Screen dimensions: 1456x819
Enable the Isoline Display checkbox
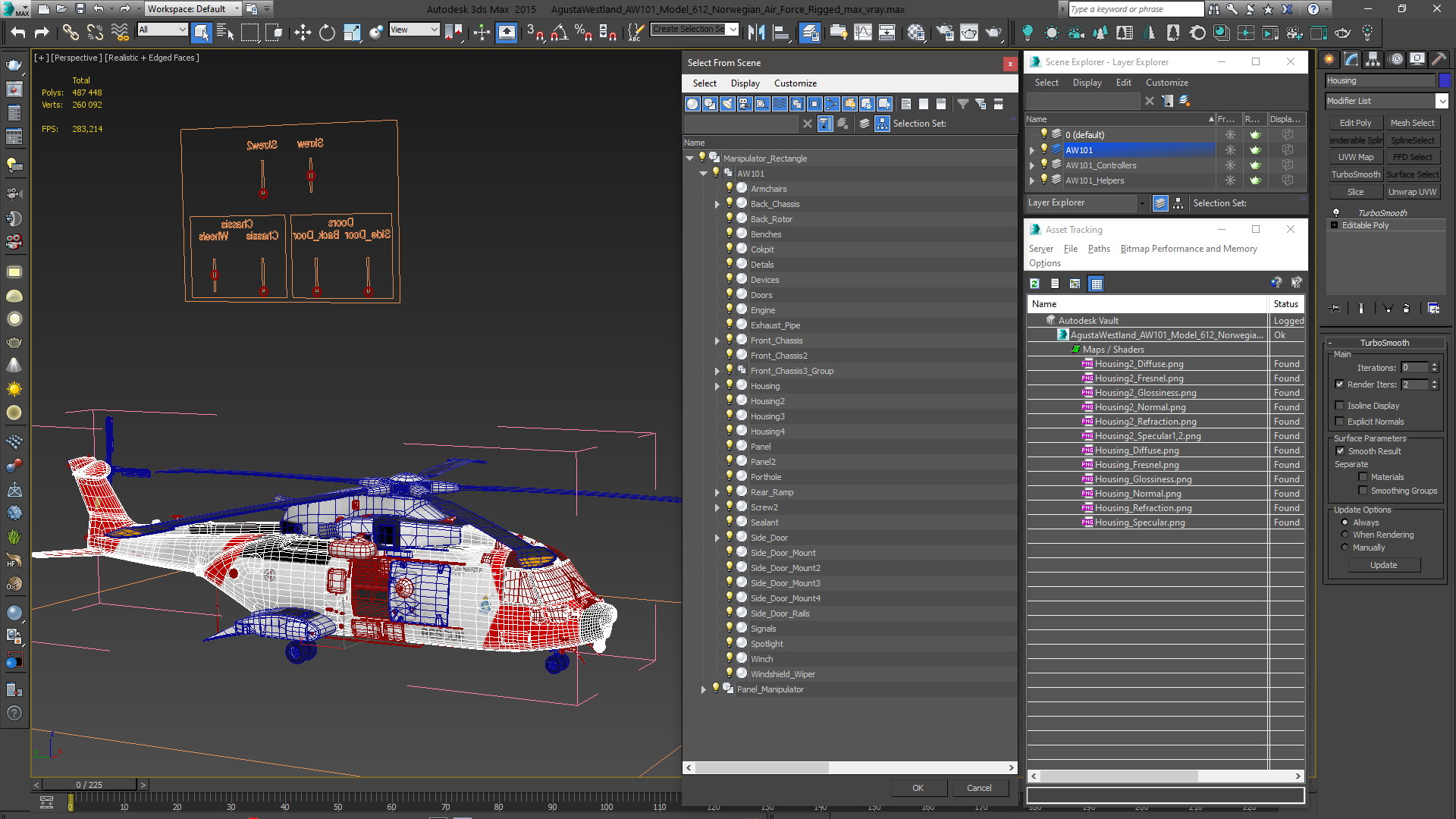pos(1339,406)
